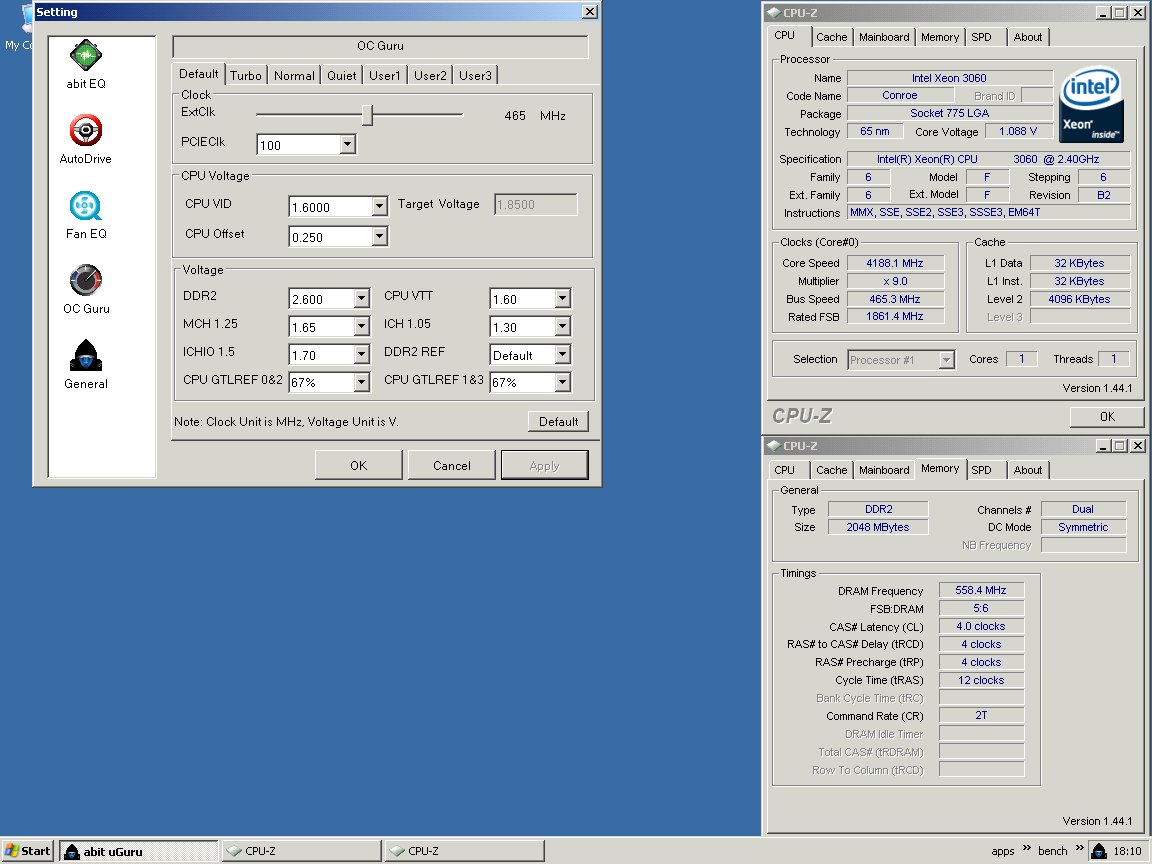1152x864 pixels.
Task: Open Mainboard tab in upper CPU-Z window
Action: coord(884,37)
